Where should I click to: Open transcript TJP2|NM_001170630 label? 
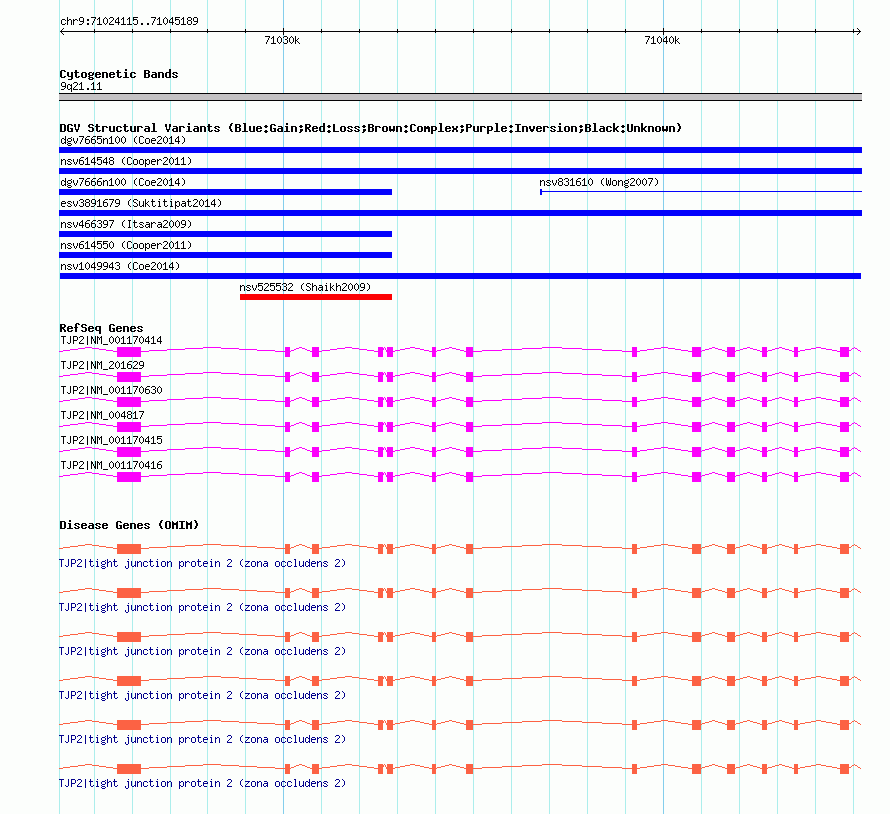(111, 391)
